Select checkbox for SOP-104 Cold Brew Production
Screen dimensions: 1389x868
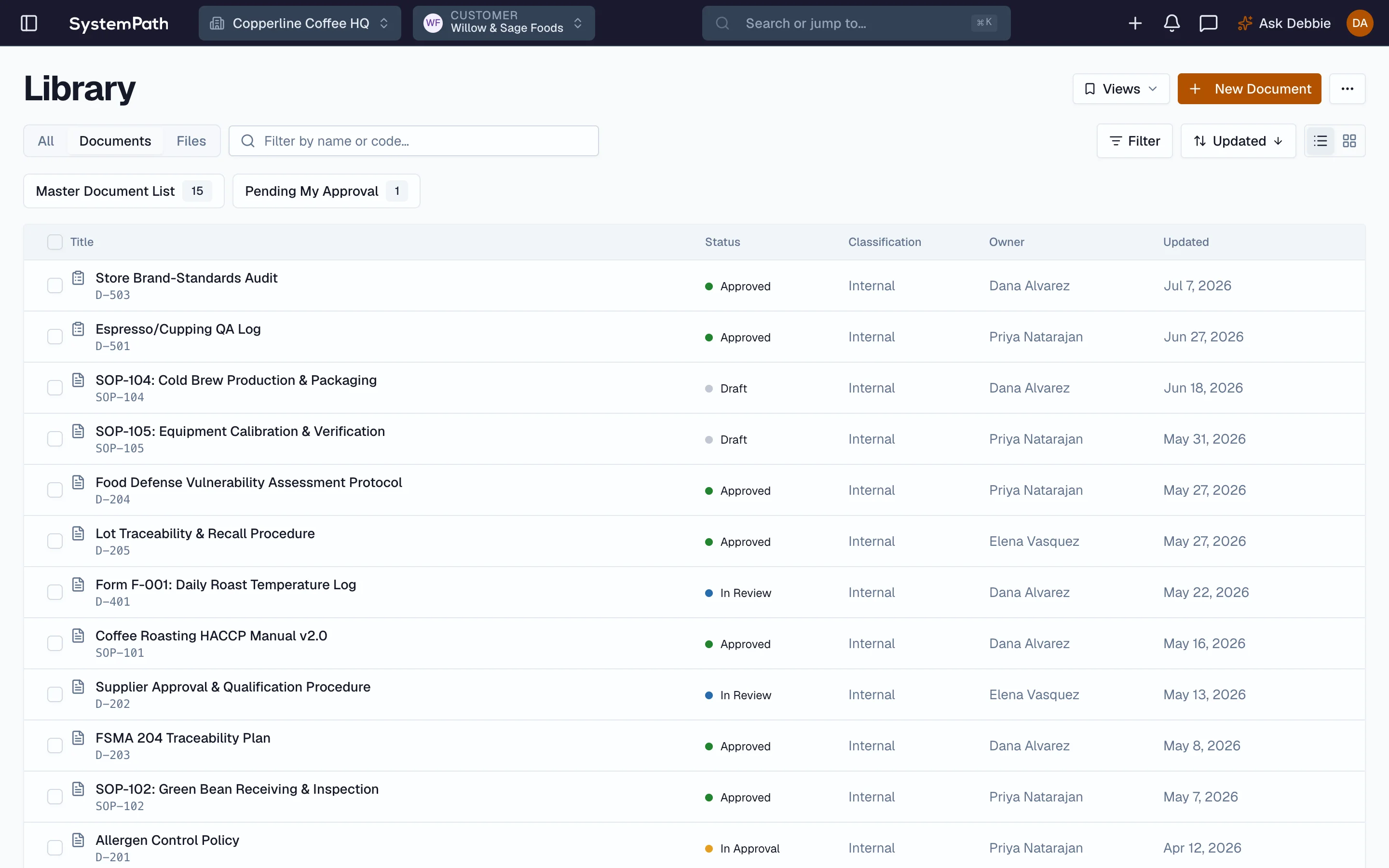click(x=54, y=388)
